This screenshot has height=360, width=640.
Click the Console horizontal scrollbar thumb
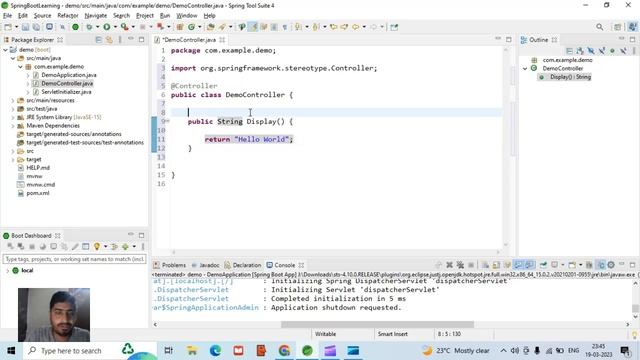(378, 324)
